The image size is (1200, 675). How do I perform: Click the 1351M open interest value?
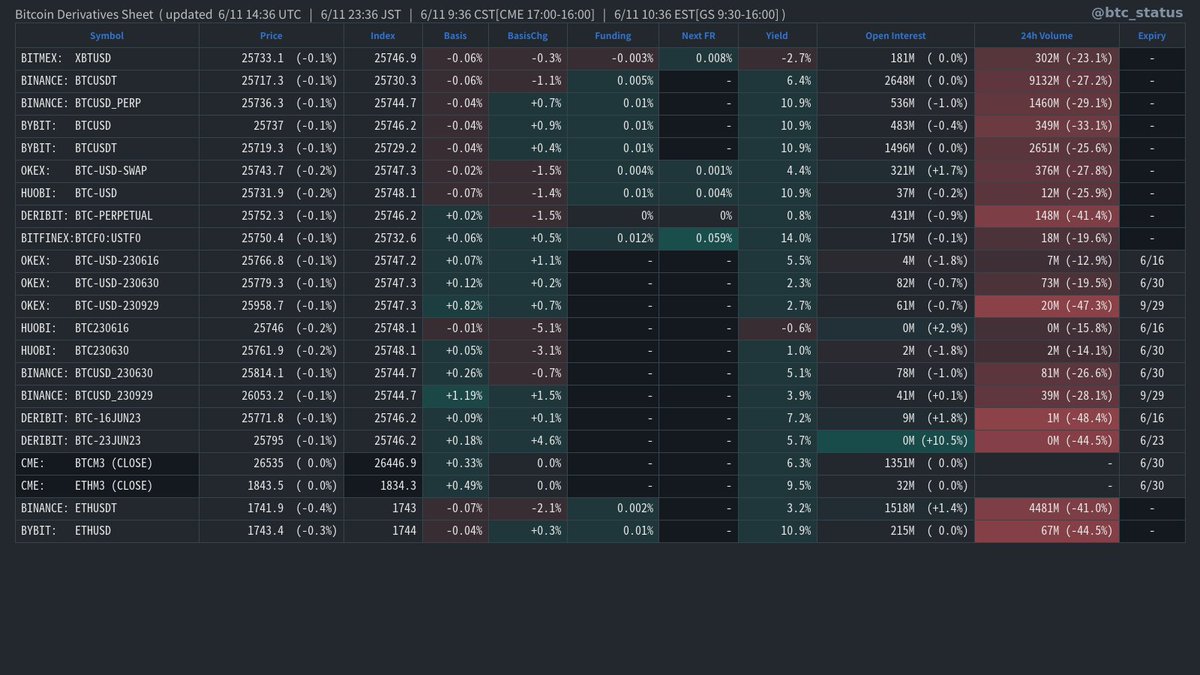click(899, 463)
